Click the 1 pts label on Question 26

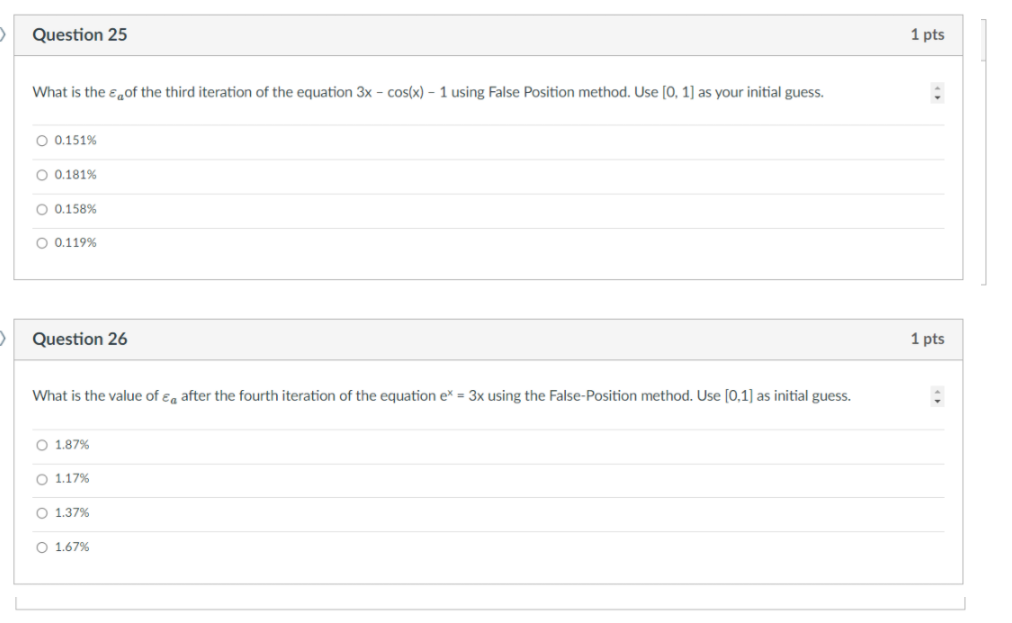[928, 338]
